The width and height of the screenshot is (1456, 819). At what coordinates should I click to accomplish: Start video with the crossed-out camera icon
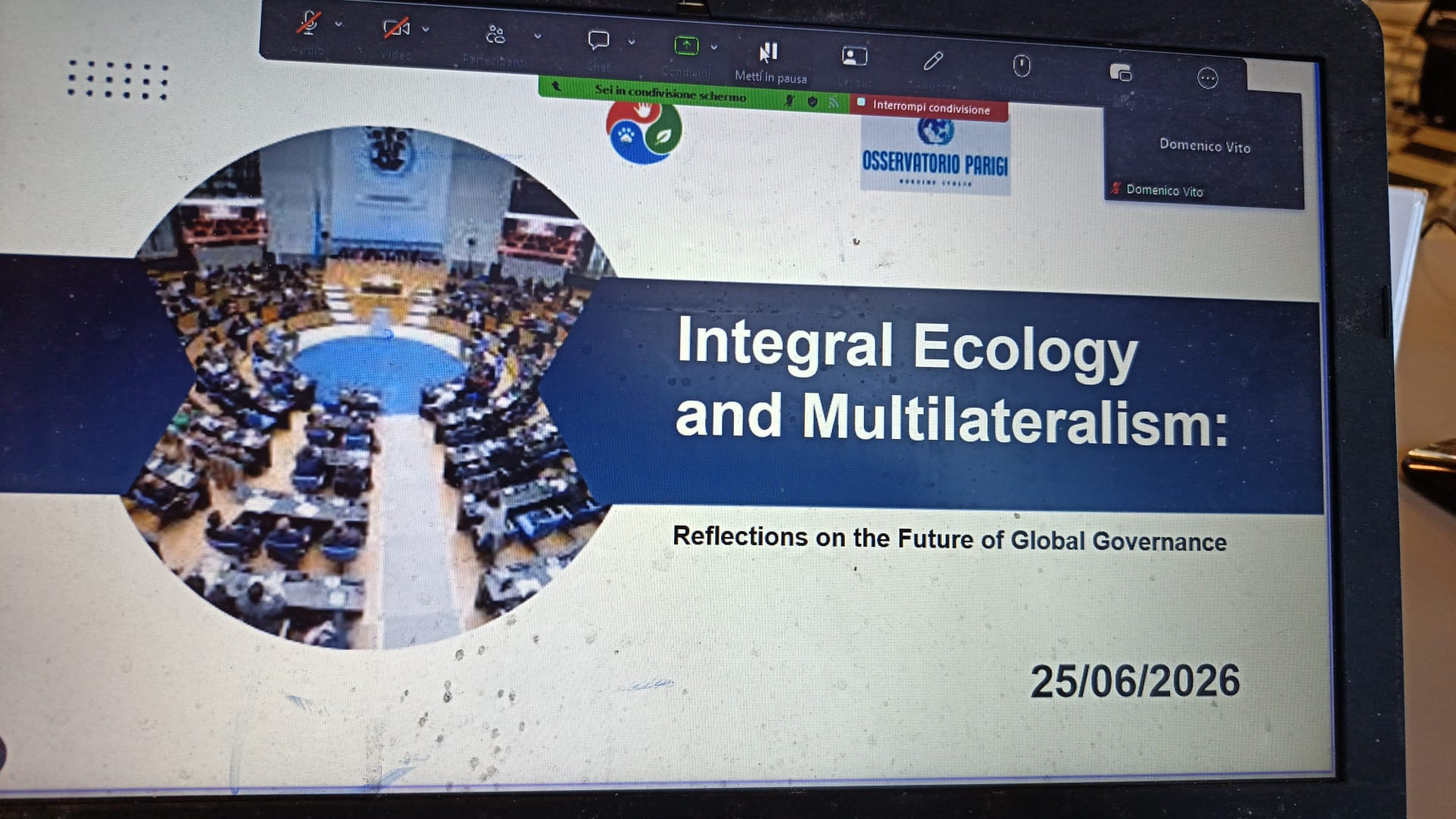[396, 29]
